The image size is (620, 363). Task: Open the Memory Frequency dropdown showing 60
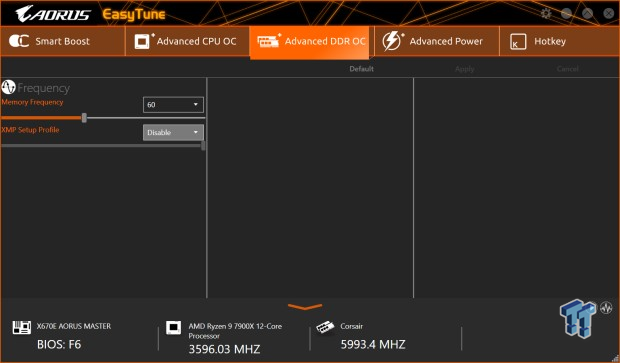(173, 105)
